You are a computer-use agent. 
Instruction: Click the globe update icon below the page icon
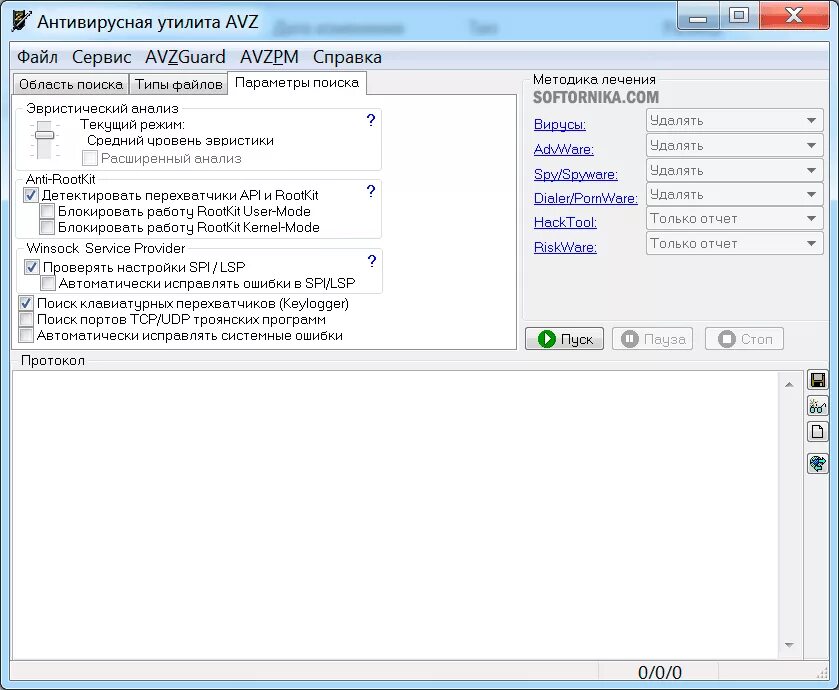point(817,462)
